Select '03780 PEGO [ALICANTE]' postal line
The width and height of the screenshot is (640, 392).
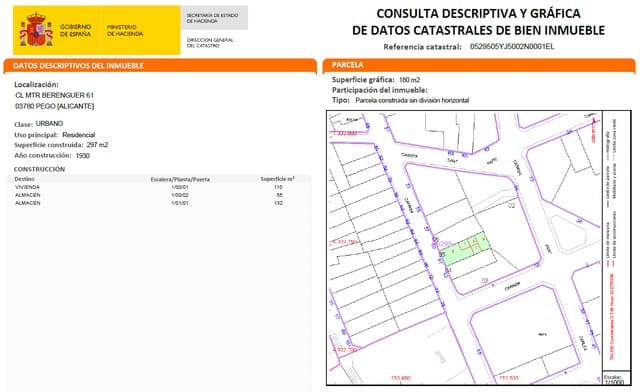[54, 106]
